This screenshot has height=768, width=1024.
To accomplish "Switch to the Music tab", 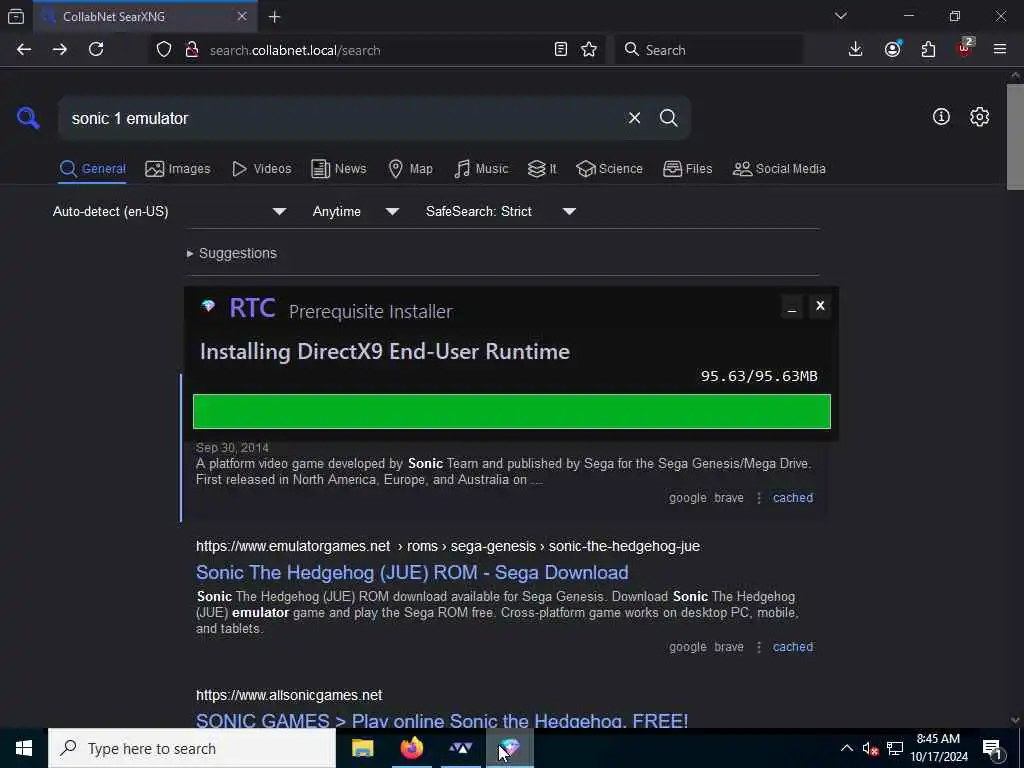I will tap(481, 168).
